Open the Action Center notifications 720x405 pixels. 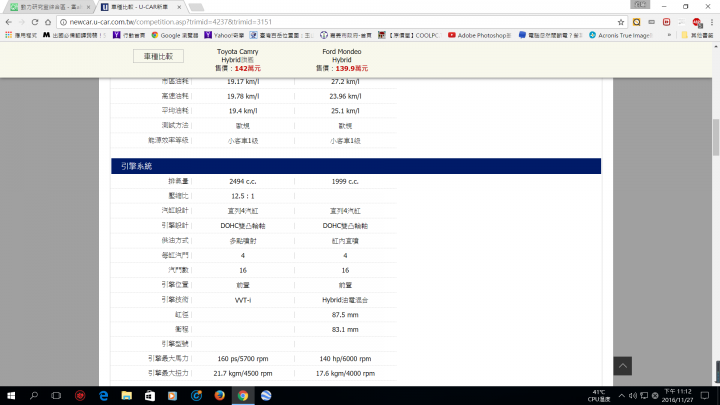point(705,395)
